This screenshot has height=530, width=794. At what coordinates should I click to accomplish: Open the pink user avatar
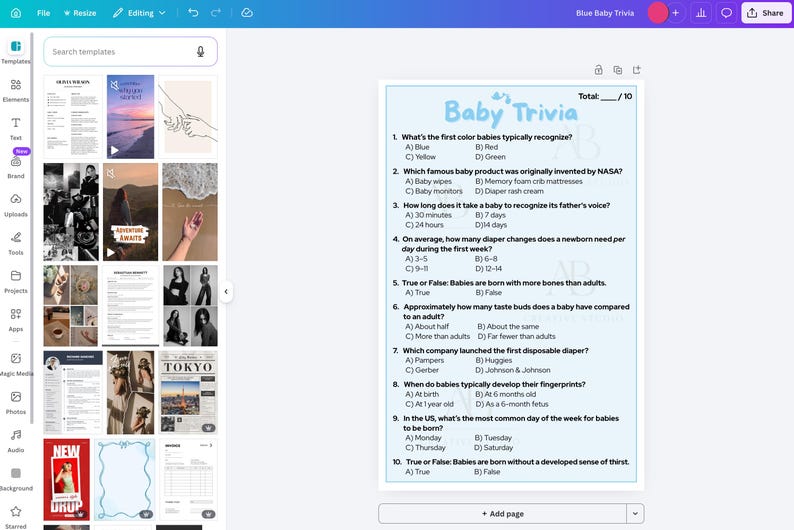pyautogui.click(x=658, y=13)
